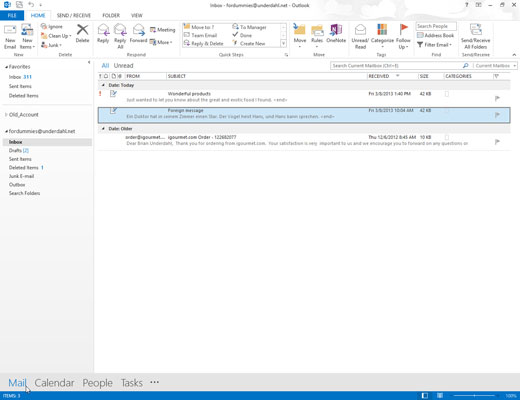The width and height of the screenshot is (520, 400).
Task: Open the Junk E-mail folder
Action: coord(21,176)
